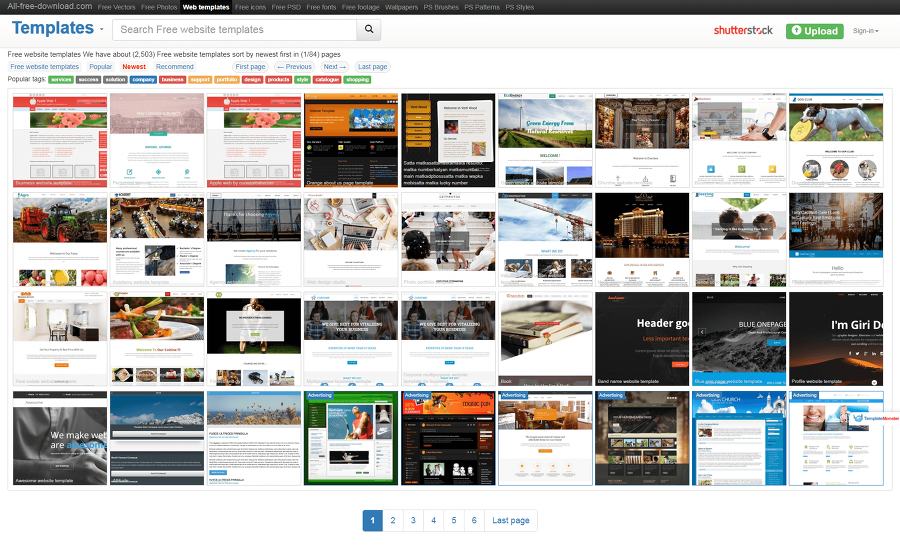Image resolution: width=900 pixels, height=546 pixels.
Task: Click the All-free-download.com site logo
Action: click(49, 6)
